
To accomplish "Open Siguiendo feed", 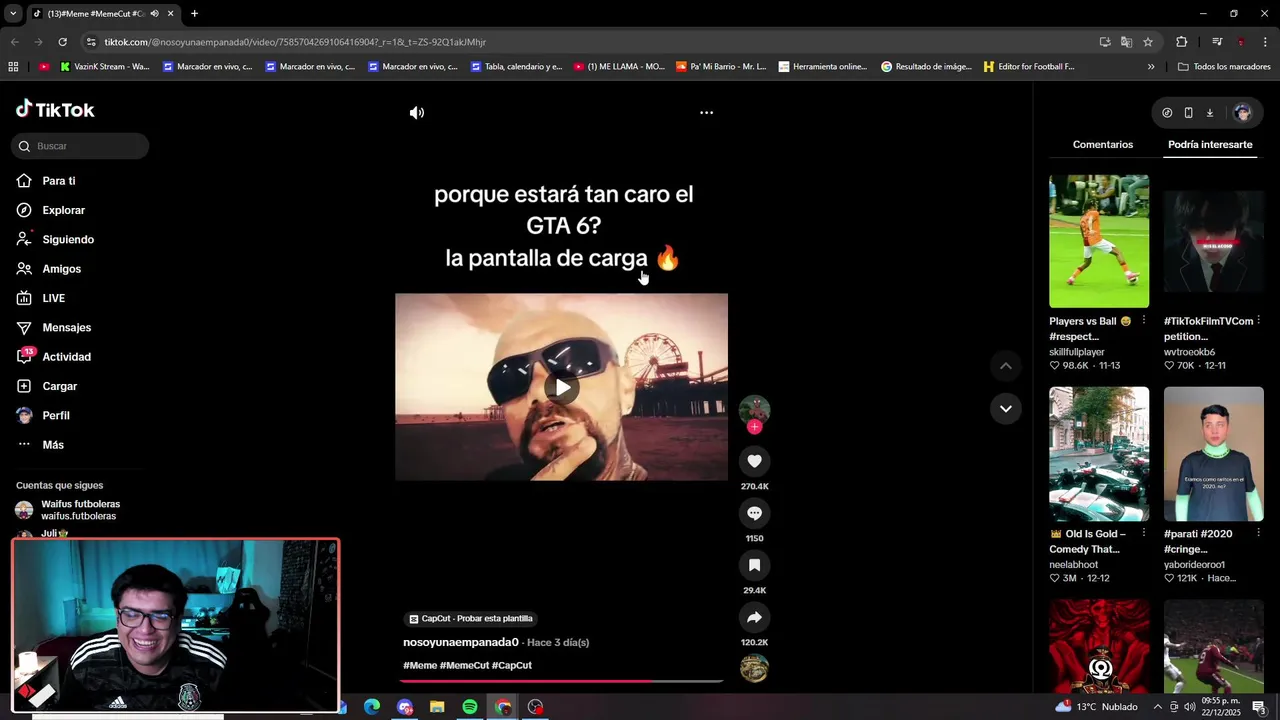I will pos(68,240).
